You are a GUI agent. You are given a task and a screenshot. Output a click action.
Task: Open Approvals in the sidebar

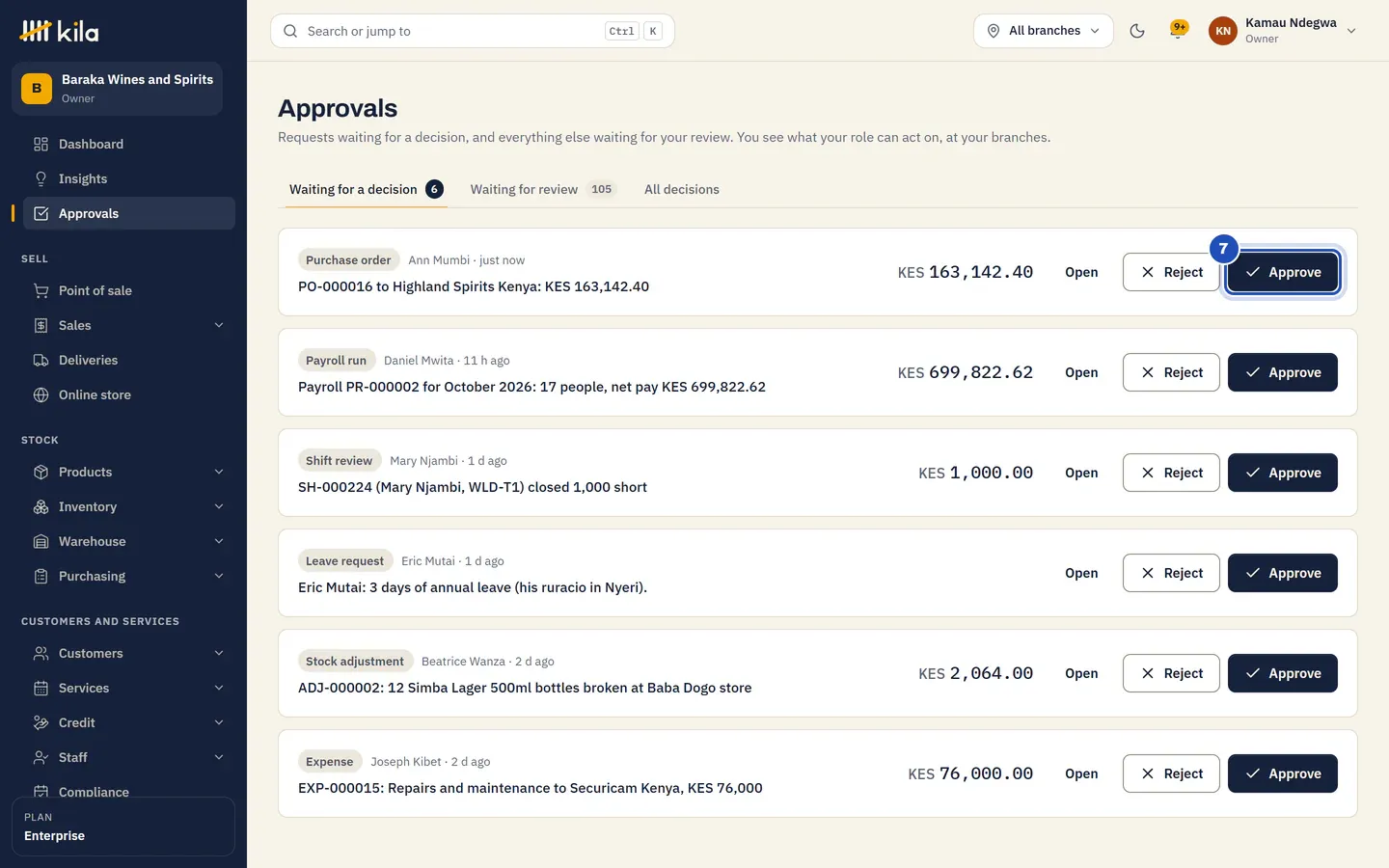point(129,213)
